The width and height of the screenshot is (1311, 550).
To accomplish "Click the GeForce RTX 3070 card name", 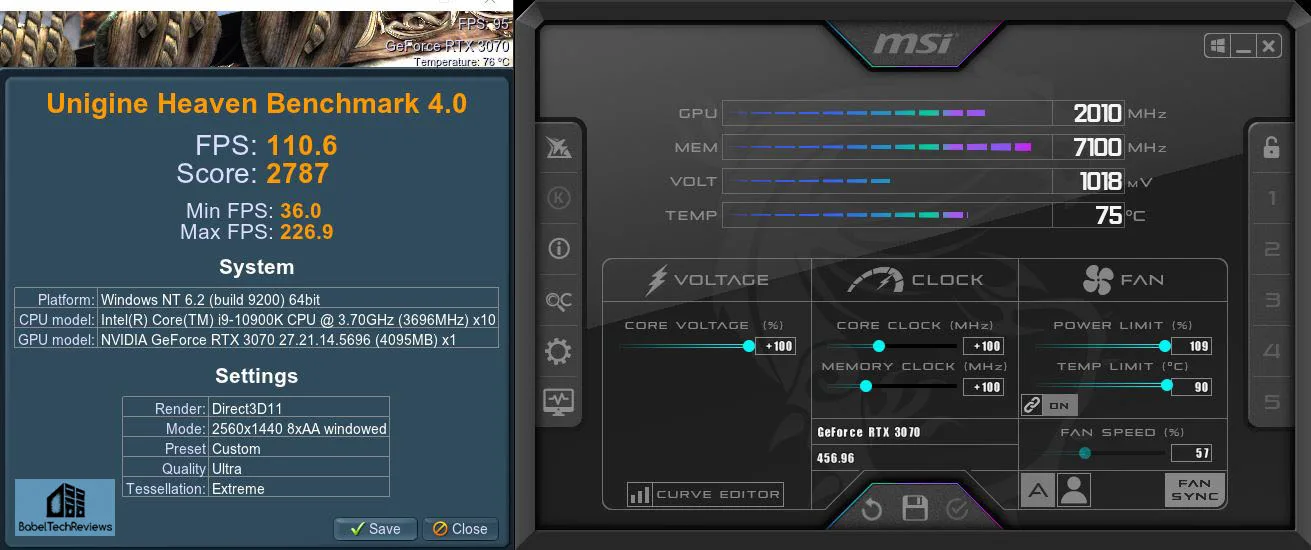I will [x=869, y=432].
